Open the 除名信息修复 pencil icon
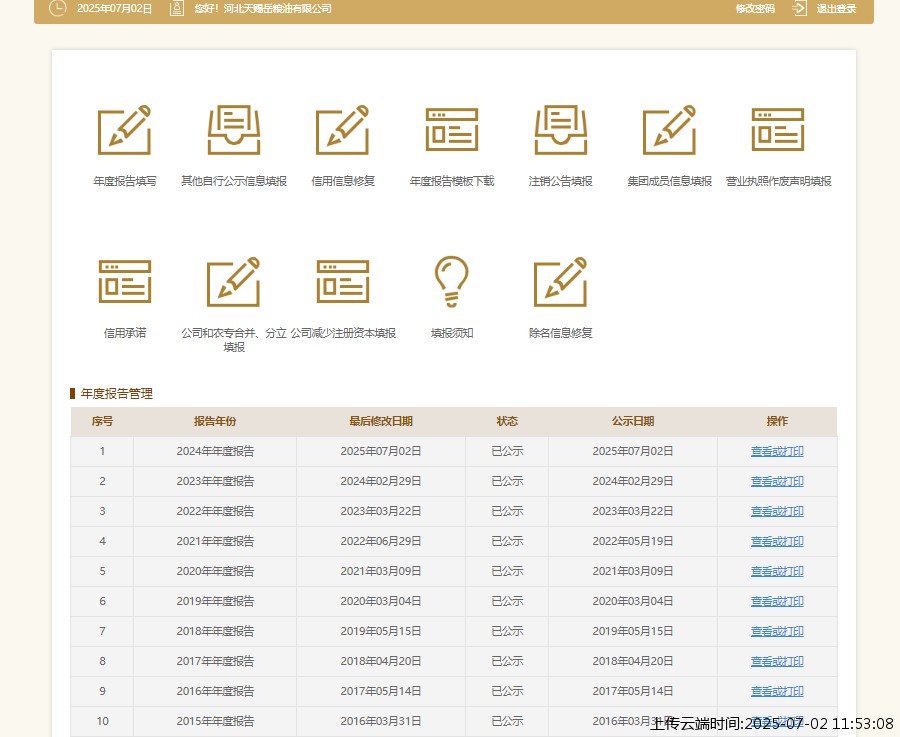 point(561,282)
